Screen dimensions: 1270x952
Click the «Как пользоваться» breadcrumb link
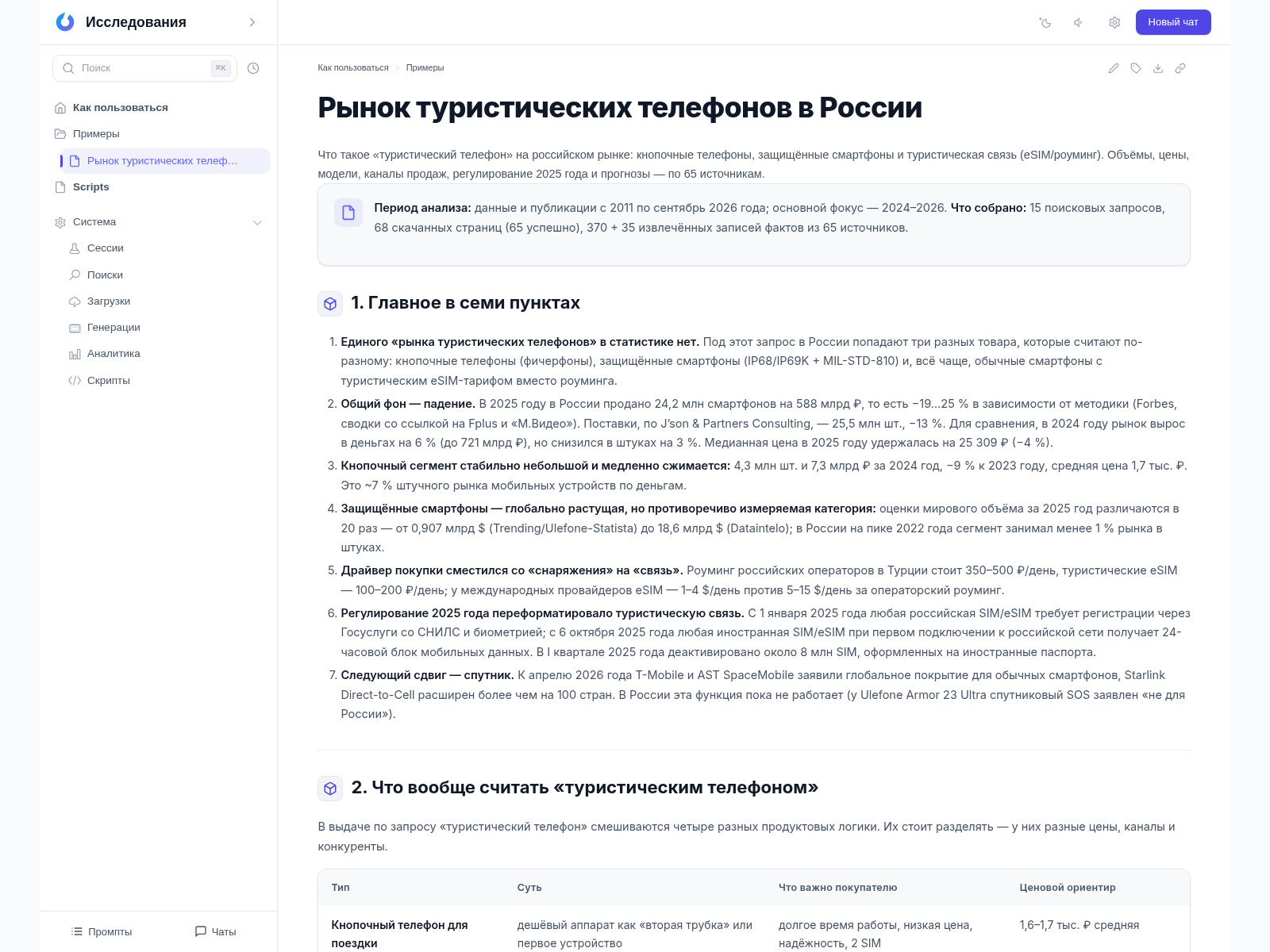[x=353, y=68]
